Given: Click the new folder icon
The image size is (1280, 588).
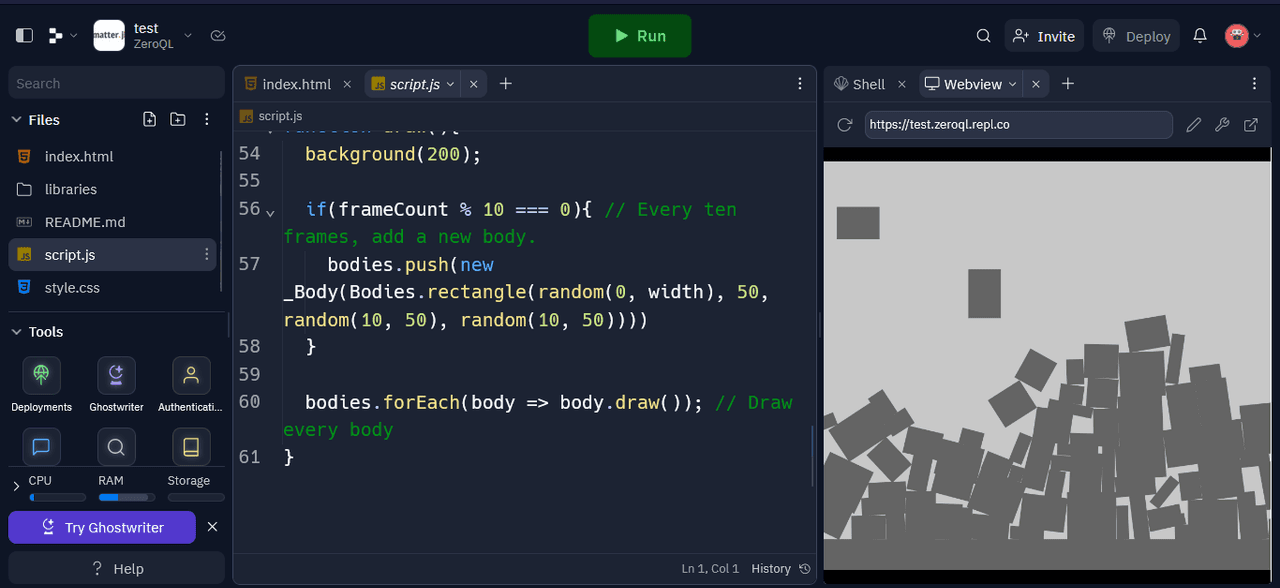Looking at the screenshot, I should tap(178, 119).
